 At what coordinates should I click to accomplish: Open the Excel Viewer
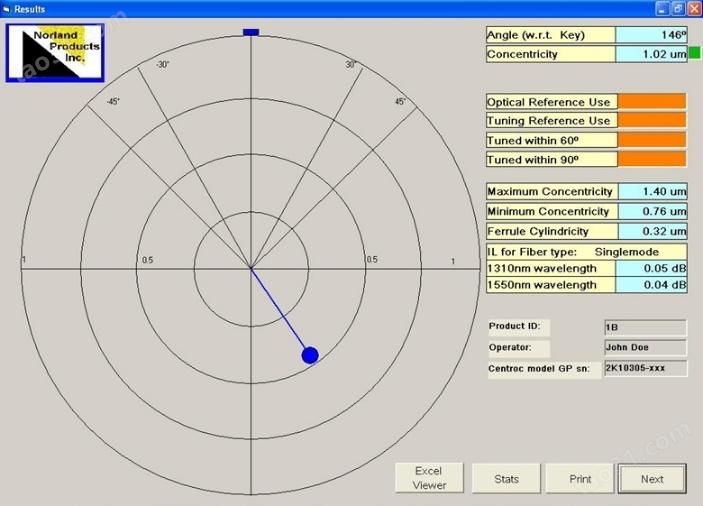coord(429,478)
